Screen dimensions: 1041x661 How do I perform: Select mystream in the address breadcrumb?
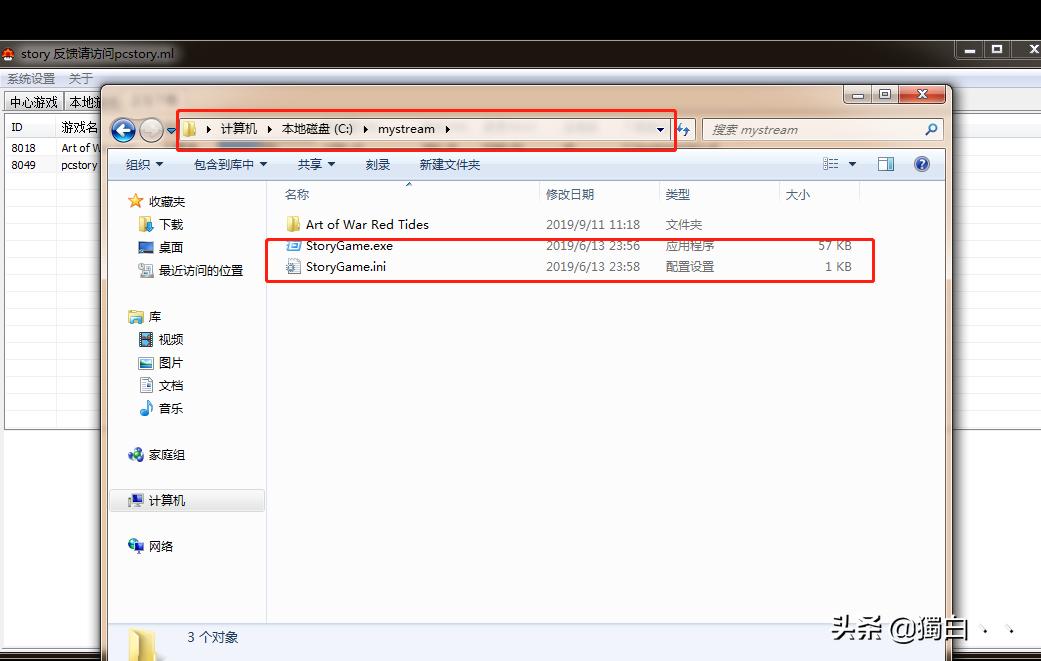tap(406, 129)
